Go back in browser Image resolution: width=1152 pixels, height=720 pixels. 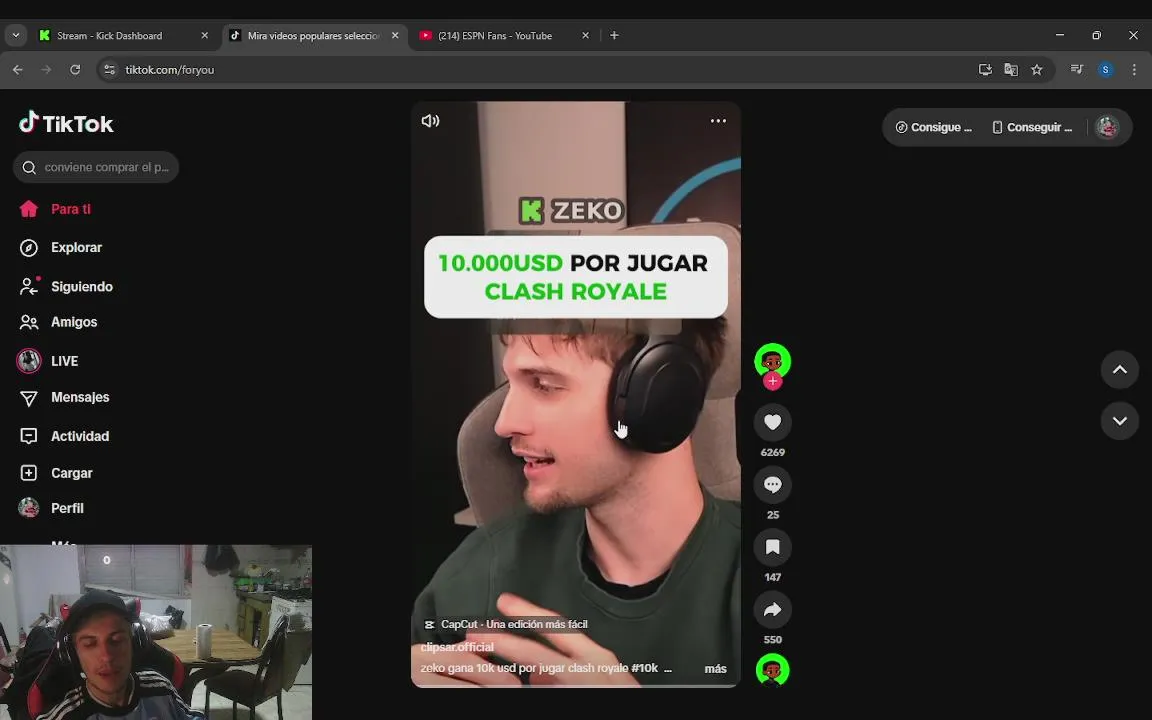click(x=18, y=70)
